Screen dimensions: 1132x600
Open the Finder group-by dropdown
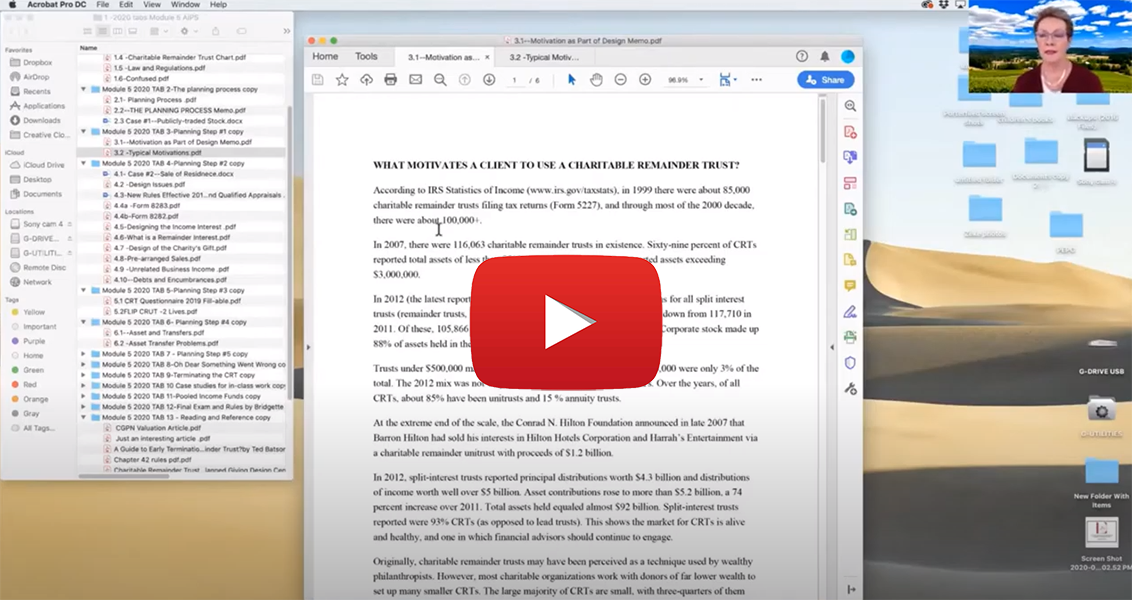(158, 31)
